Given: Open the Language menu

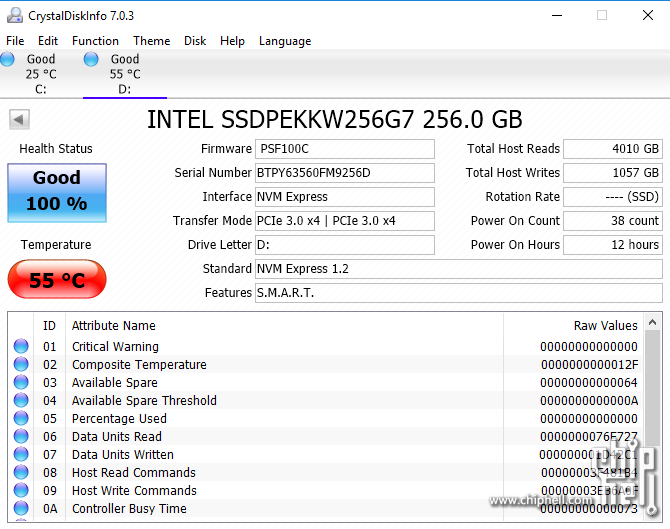Looking at the screenshot, I should (285, 41).
